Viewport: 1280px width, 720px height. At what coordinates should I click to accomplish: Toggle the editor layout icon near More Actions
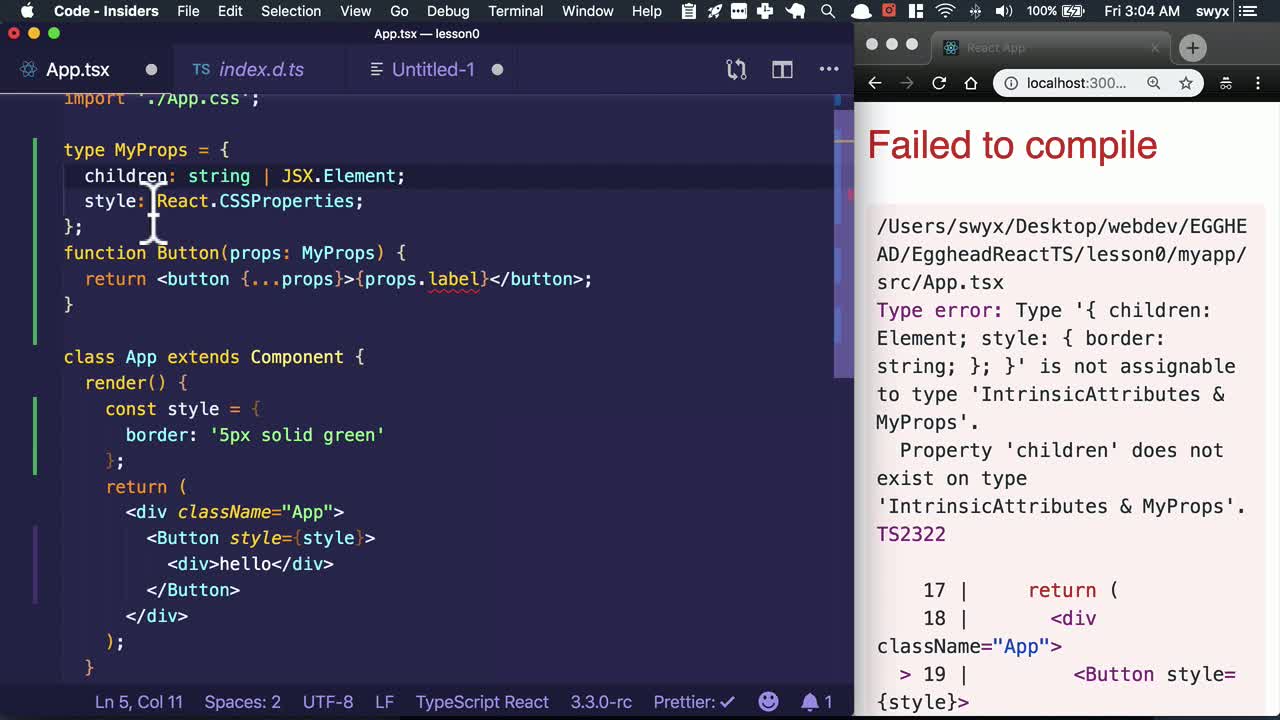coord(781,69)
